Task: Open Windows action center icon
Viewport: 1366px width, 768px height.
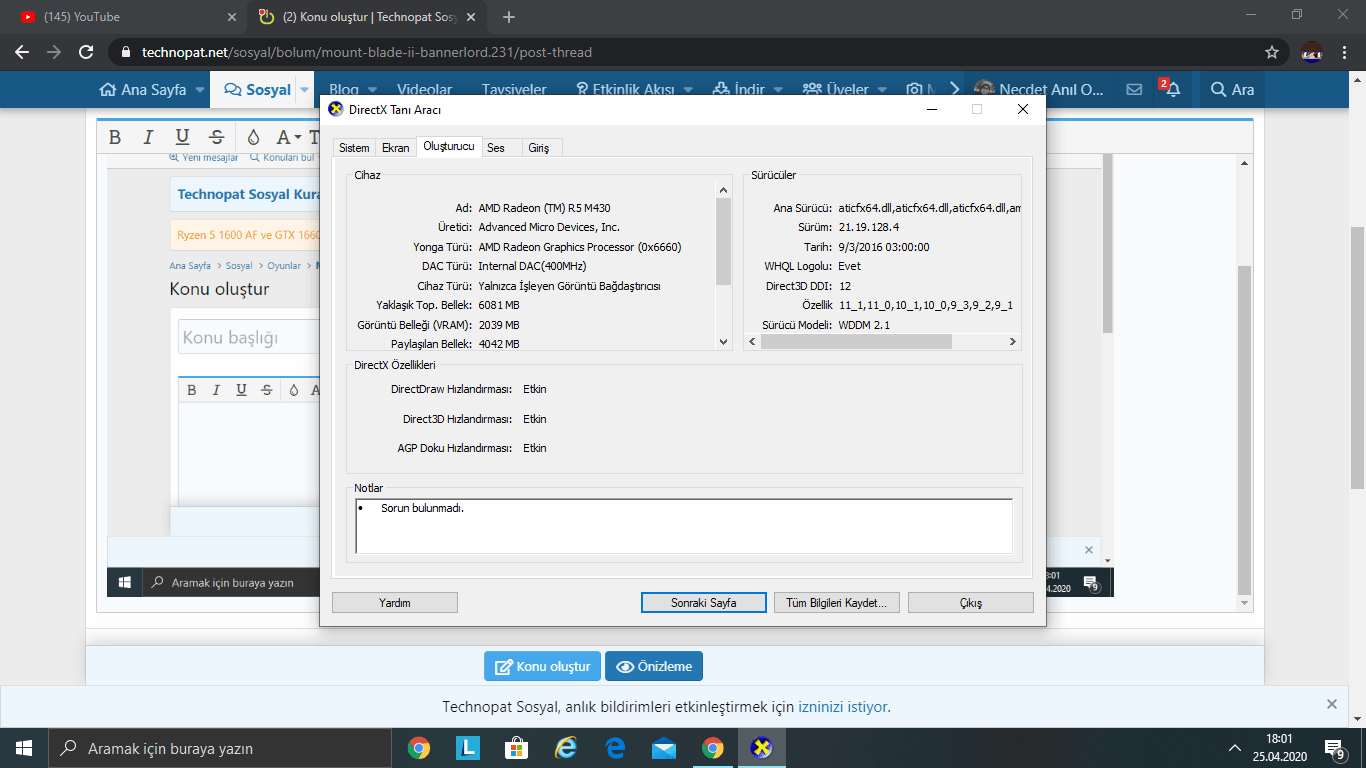Action: (x=1334, y=748)
